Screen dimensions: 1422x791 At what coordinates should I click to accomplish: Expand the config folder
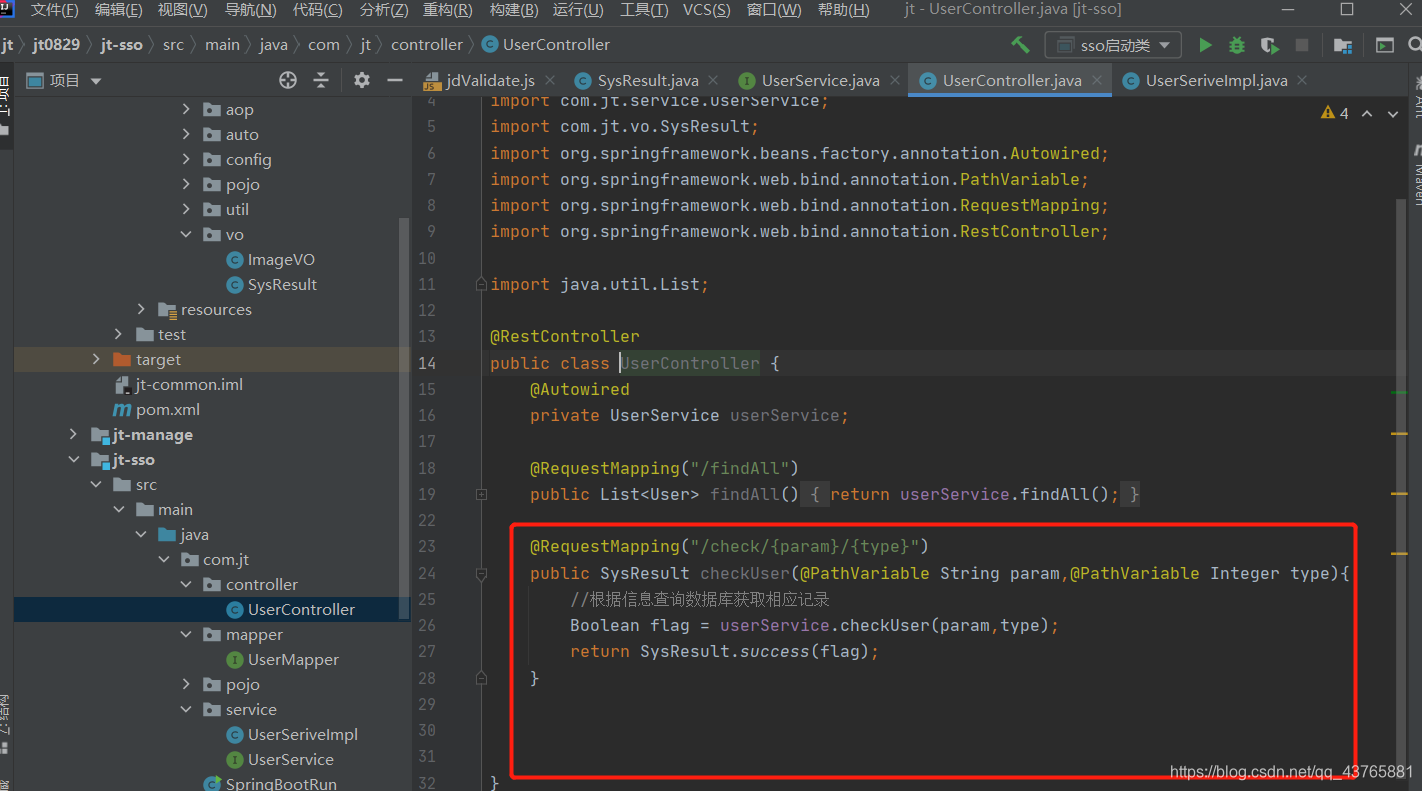click(186, 159)
